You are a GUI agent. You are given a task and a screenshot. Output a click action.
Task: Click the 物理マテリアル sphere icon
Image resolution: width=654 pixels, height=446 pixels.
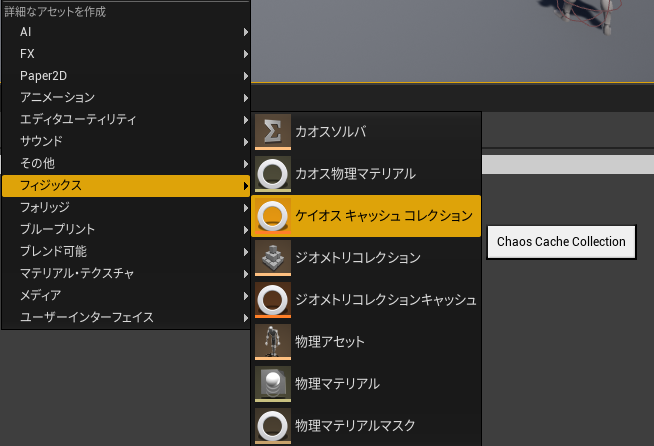coord(273,384)
